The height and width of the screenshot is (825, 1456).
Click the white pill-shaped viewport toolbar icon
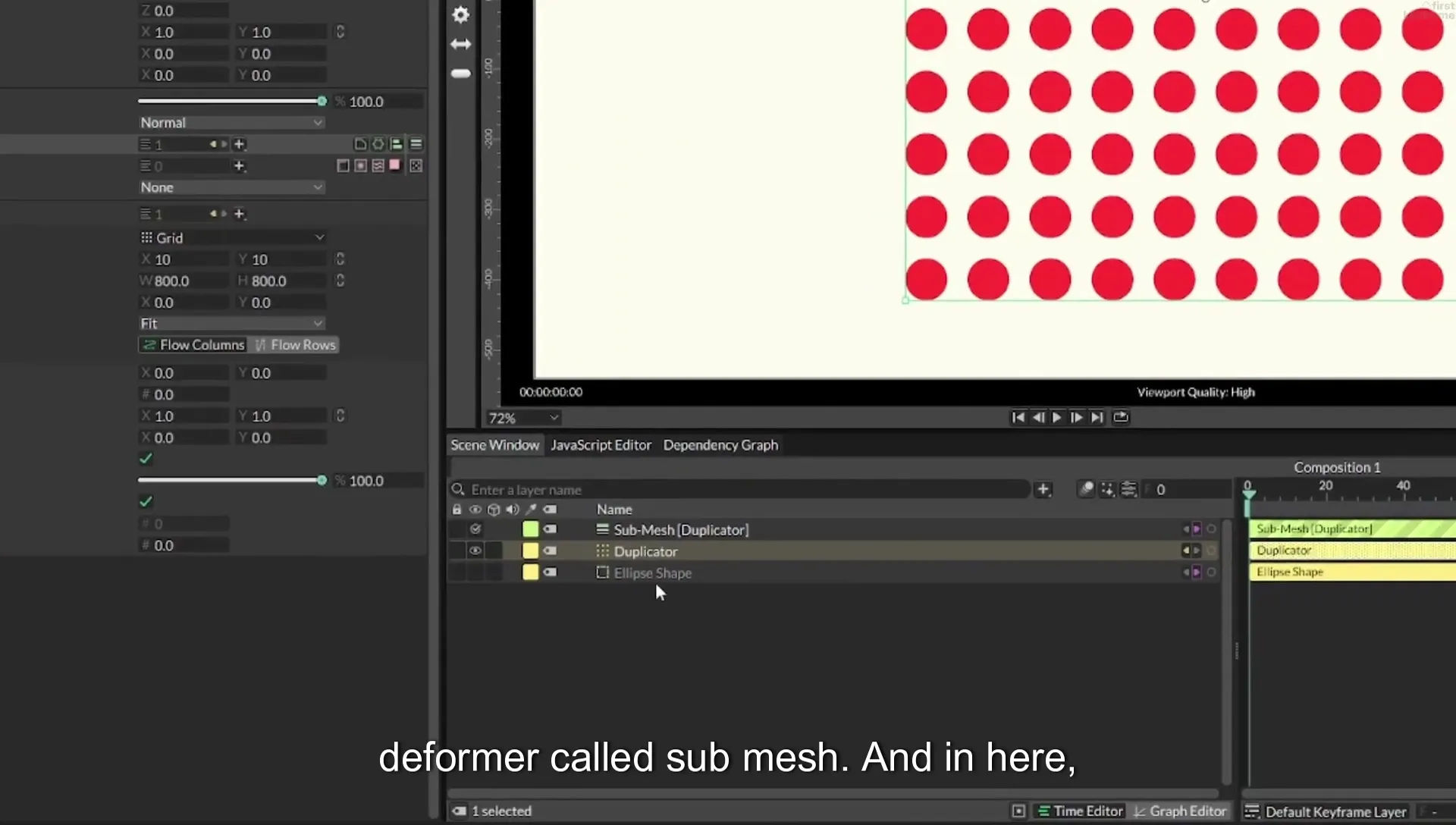460,74
